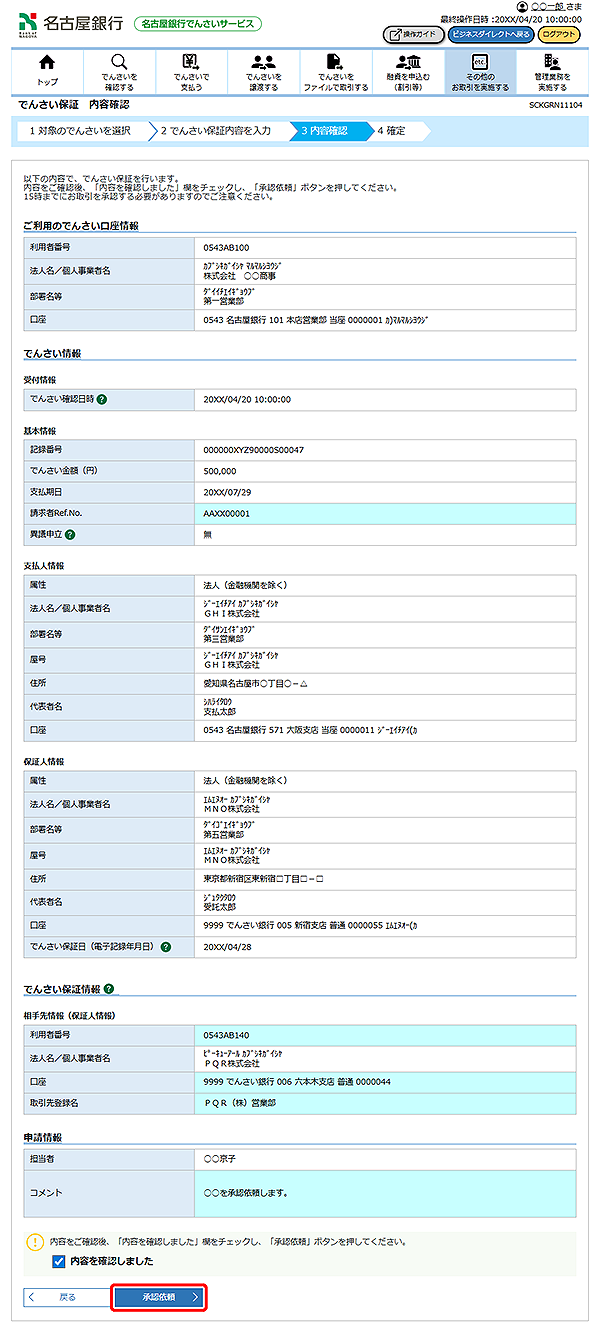This screenshot has width=600, height=1327.
Task: Toggle the 内容を確認しました checkbox
Action: 58,1261
